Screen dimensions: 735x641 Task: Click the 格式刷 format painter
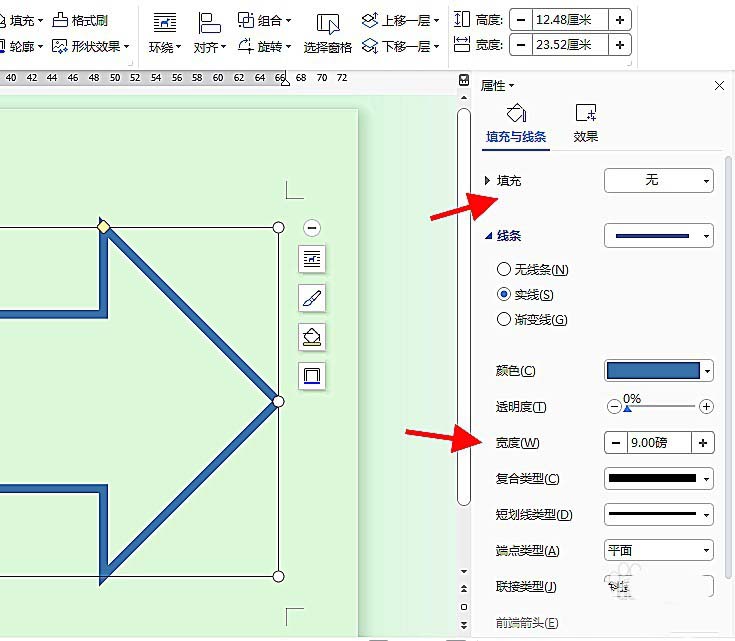80,20
